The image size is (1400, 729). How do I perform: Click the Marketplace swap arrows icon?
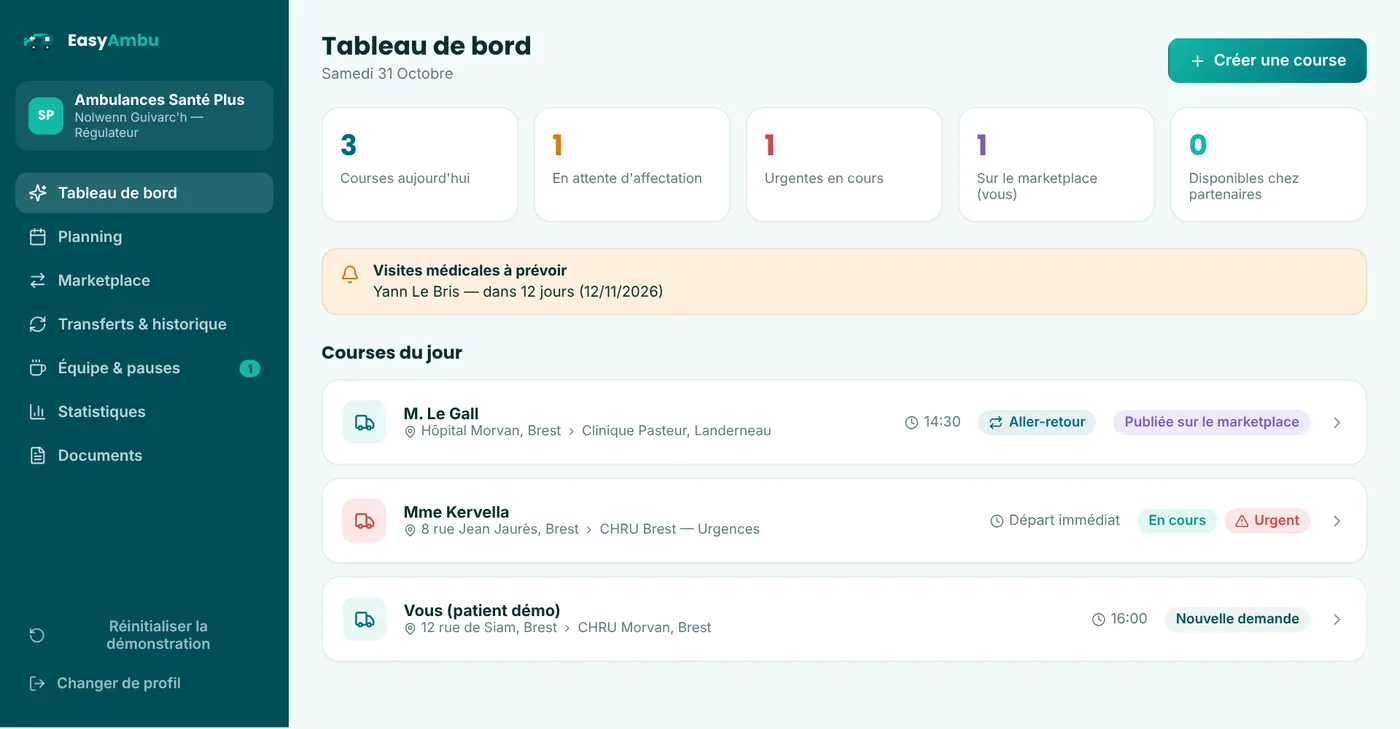38,281
